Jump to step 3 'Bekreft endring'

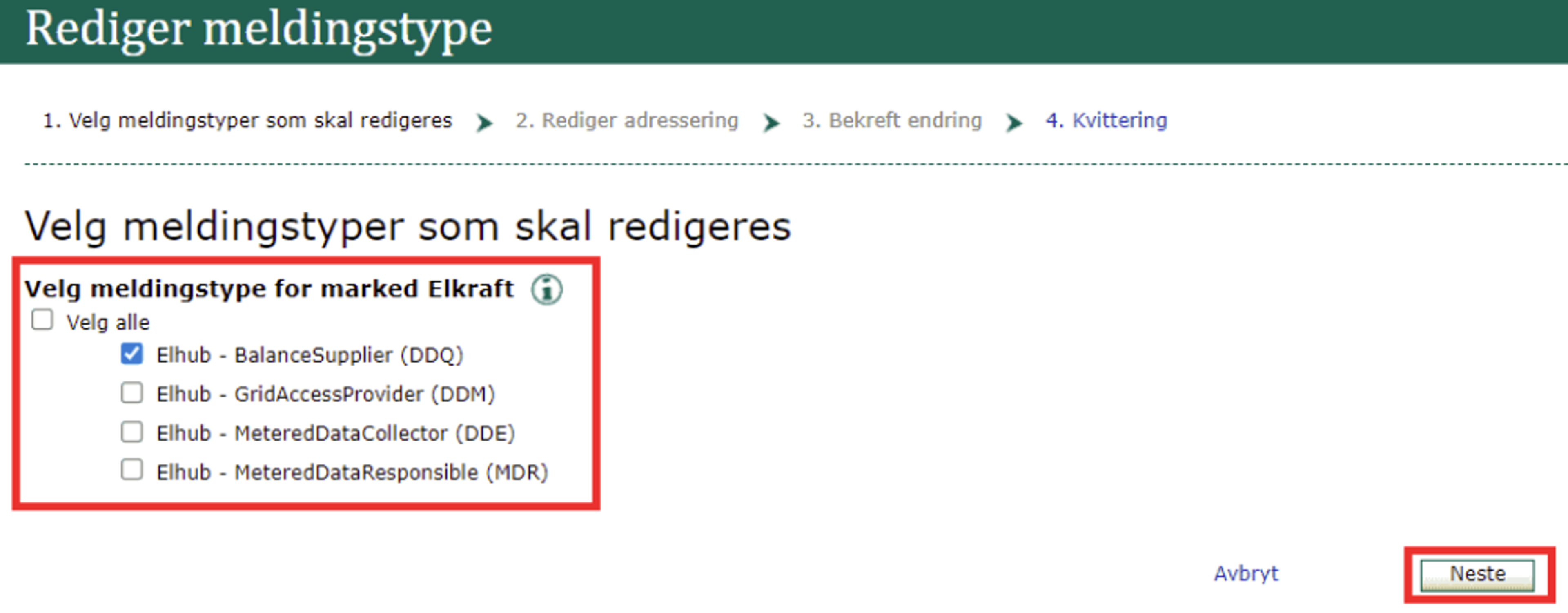point(892,120)
